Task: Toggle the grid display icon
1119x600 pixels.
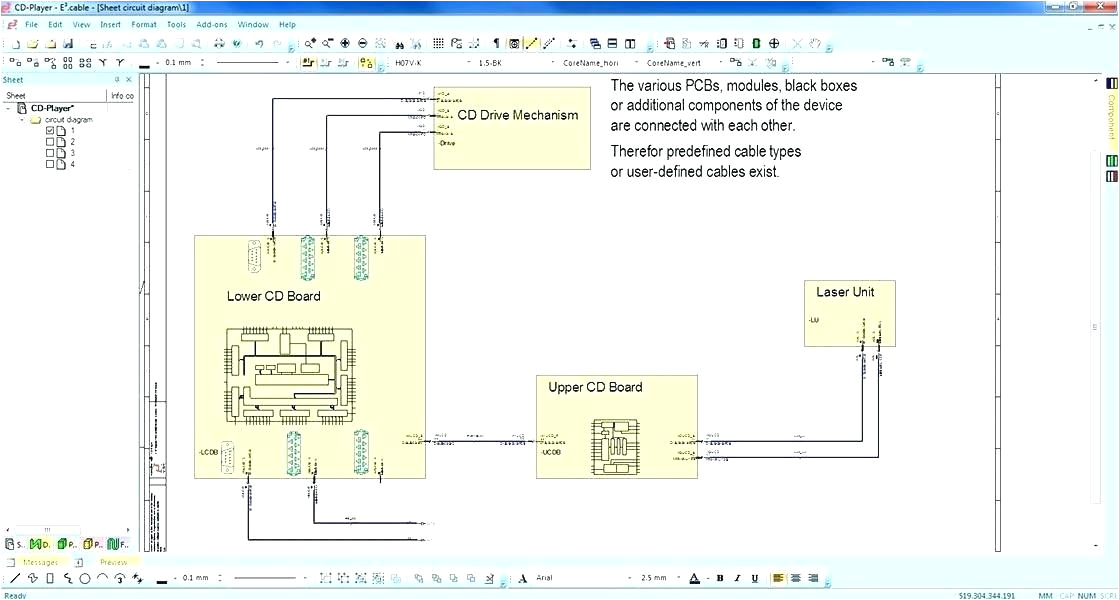Action: pyautogui.click(x=438, y=44)
